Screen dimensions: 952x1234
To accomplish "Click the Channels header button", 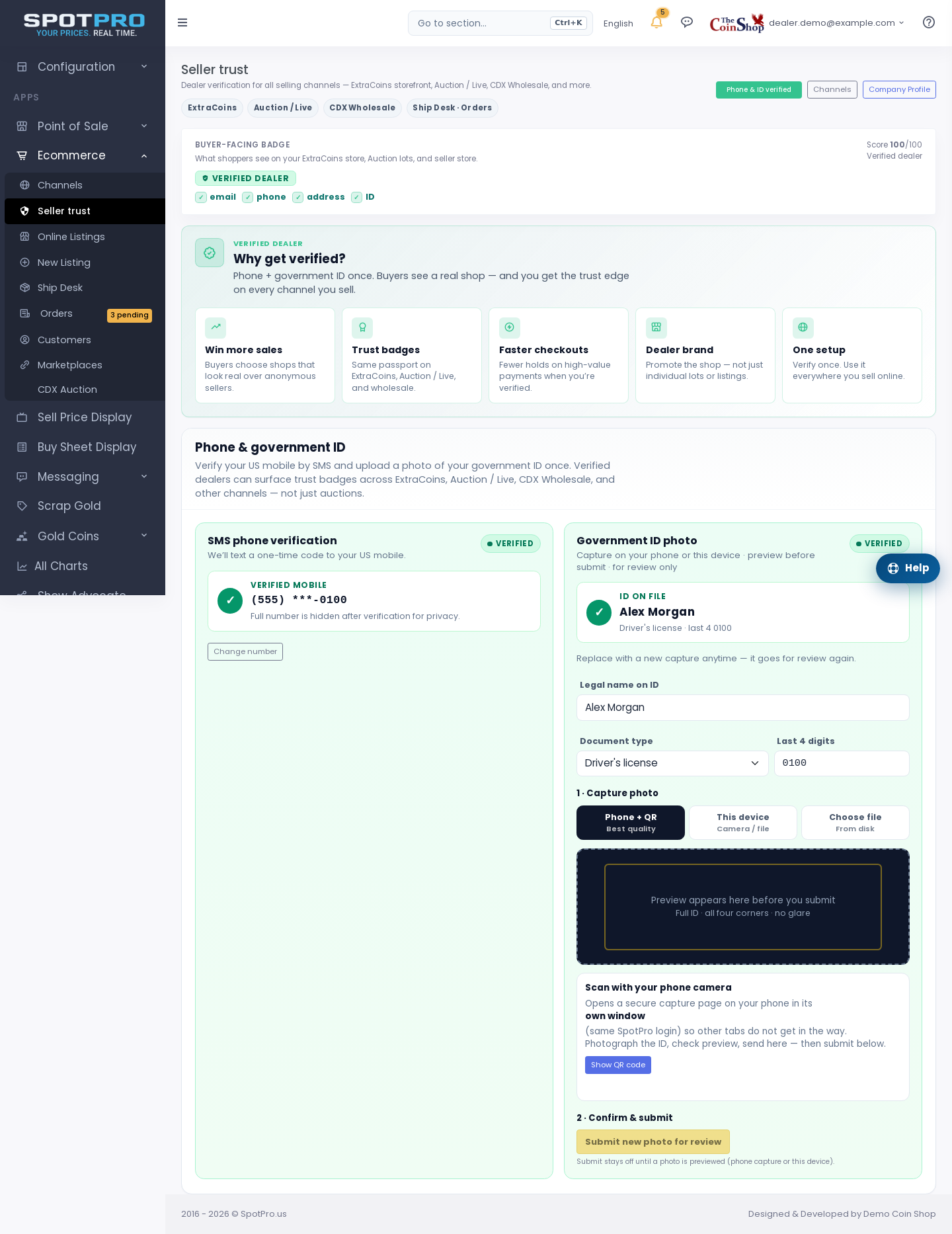I will (832, 90).
